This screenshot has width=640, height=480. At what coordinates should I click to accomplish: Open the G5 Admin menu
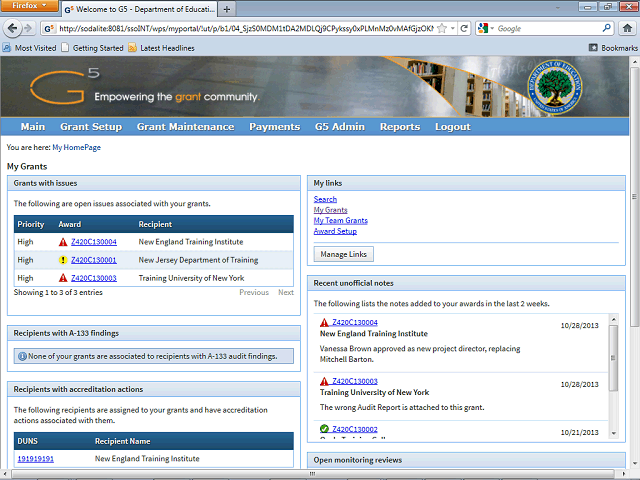pos(340,127)
